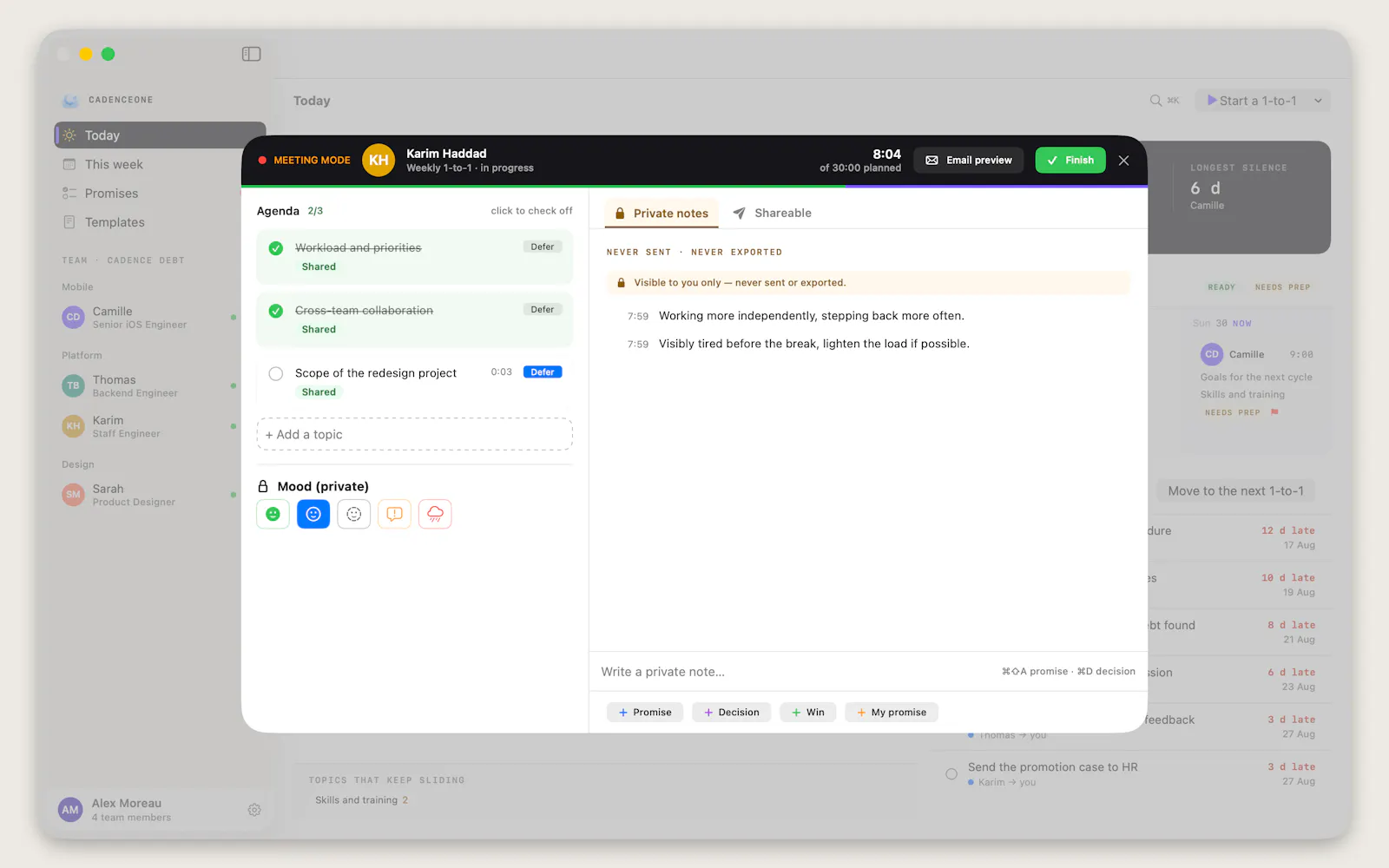This screenshot has height=868, width=1389.
Task: Click the search magnifier icon
Action: point(1155,101)
